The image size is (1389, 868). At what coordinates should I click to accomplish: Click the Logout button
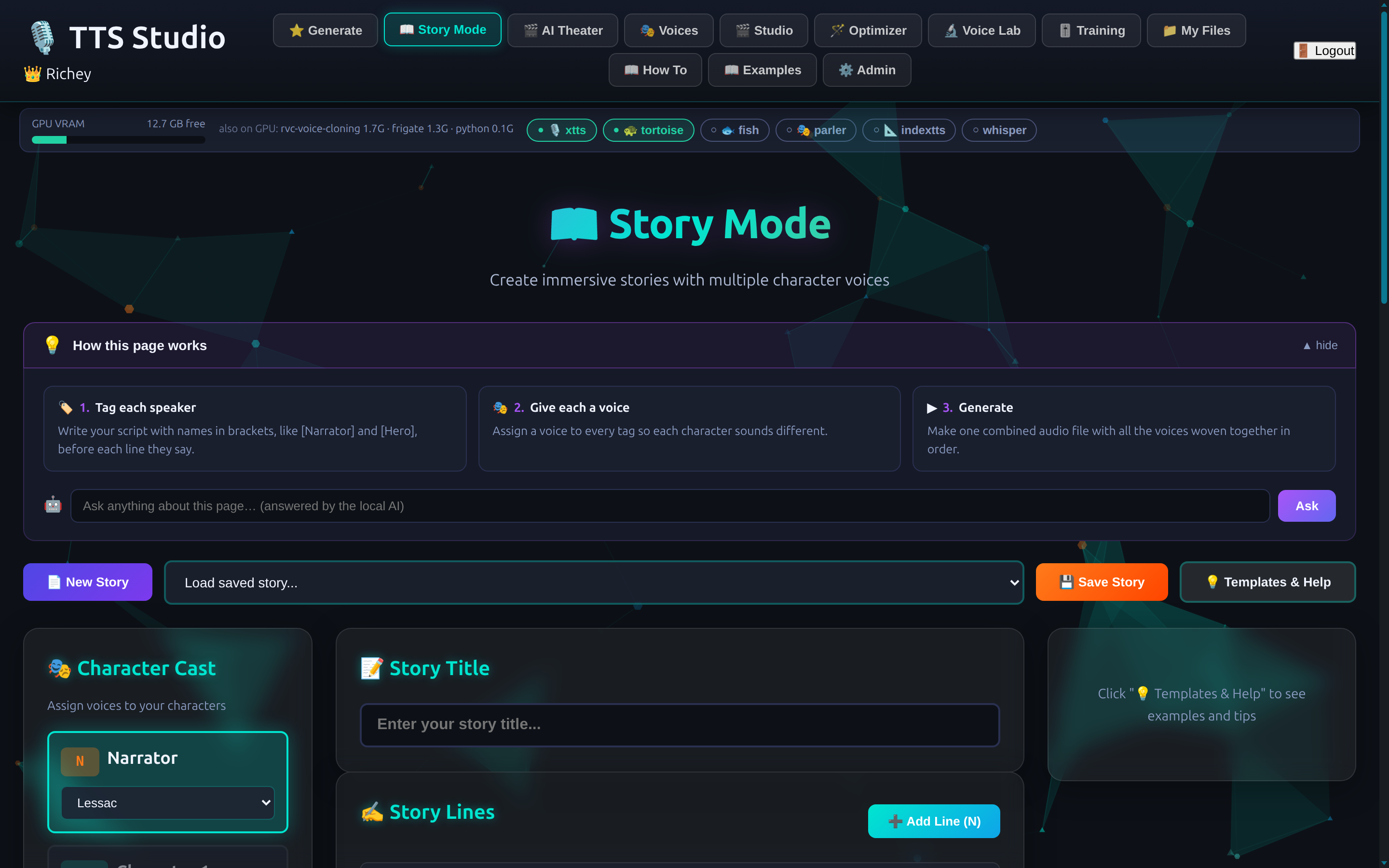click(x=1325, y=51)
